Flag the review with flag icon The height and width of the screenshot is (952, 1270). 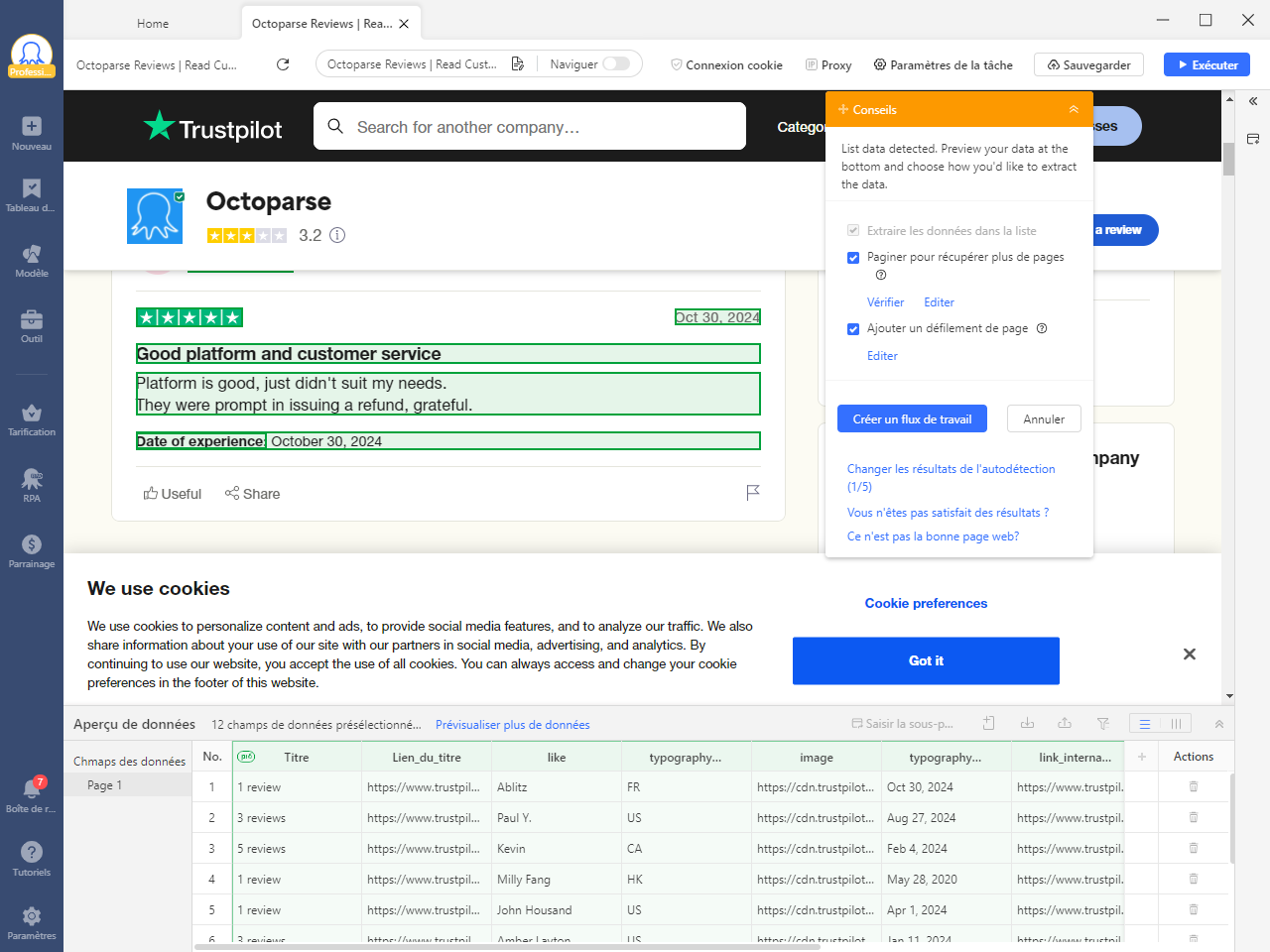point(753,493)
